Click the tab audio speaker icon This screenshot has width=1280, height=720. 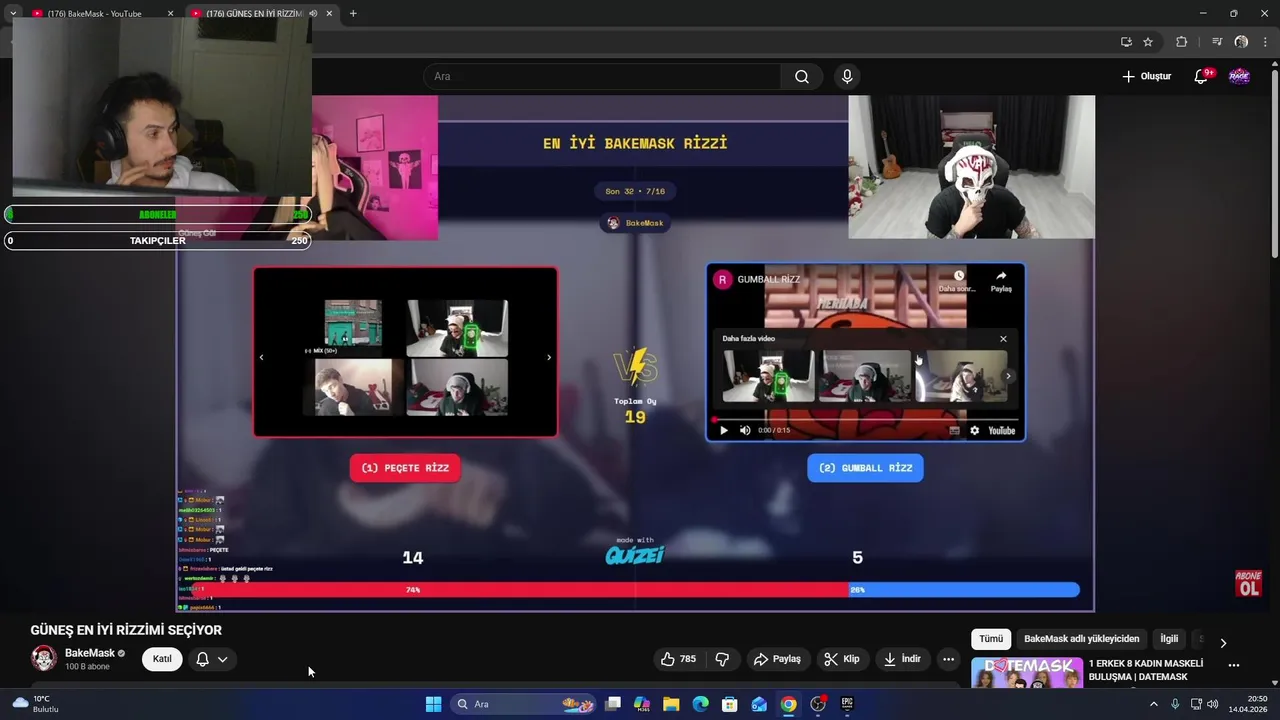pyautogui.click(x=313, y=14)
